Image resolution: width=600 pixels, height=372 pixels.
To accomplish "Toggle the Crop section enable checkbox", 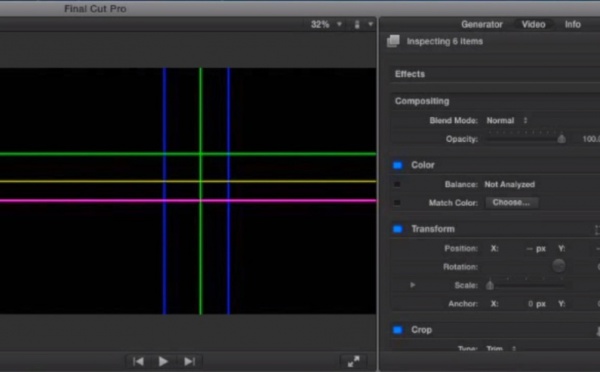I will point(398,330).
